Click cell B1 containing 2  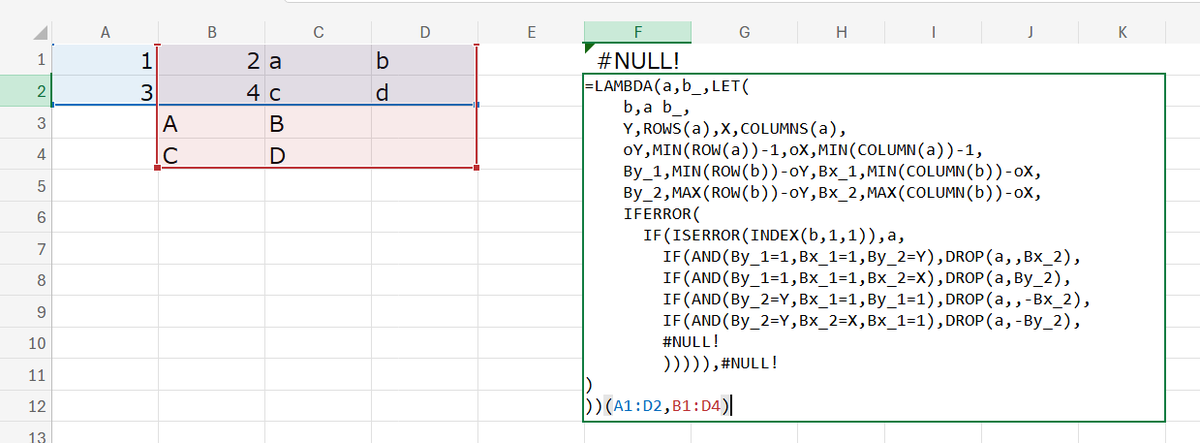(x=212, y=60)
